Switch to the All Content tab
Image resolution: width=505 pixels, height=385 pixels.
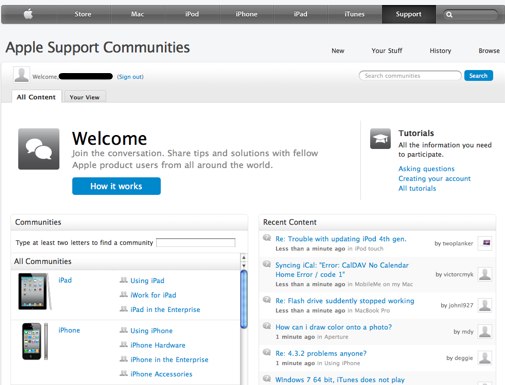coord(36,97)
